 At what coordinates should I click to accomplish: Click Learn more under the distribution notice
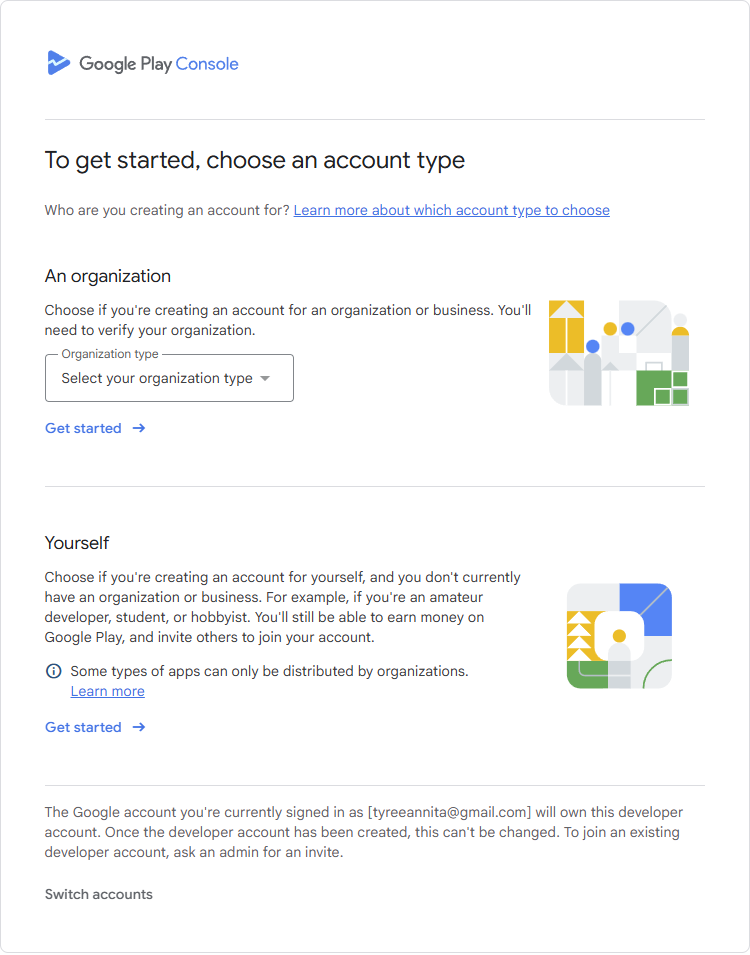(x=107, y=691)
